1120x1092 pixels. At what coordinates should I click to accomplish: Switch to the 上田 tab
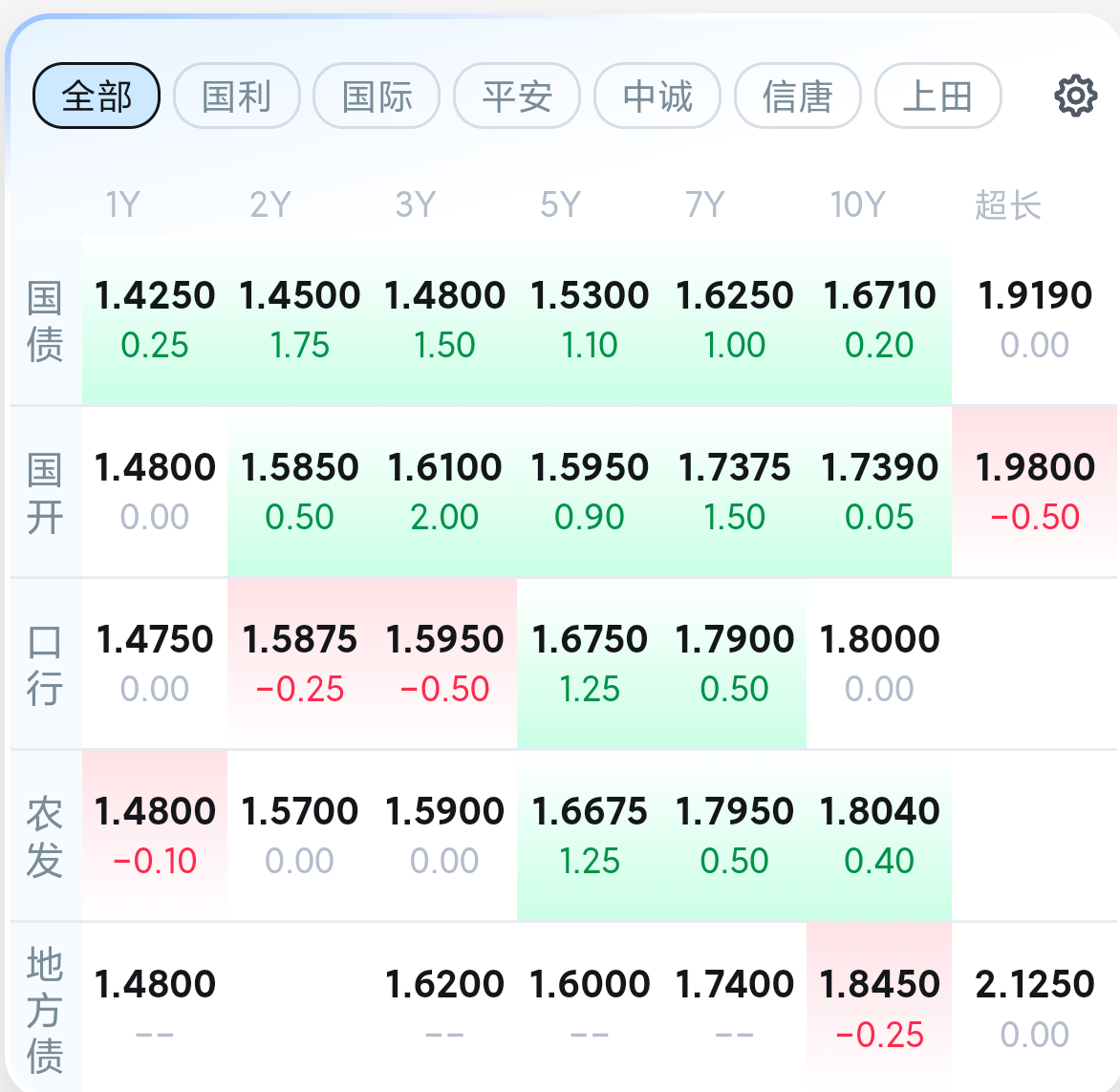pyautogui.click(x=937, y=96)
